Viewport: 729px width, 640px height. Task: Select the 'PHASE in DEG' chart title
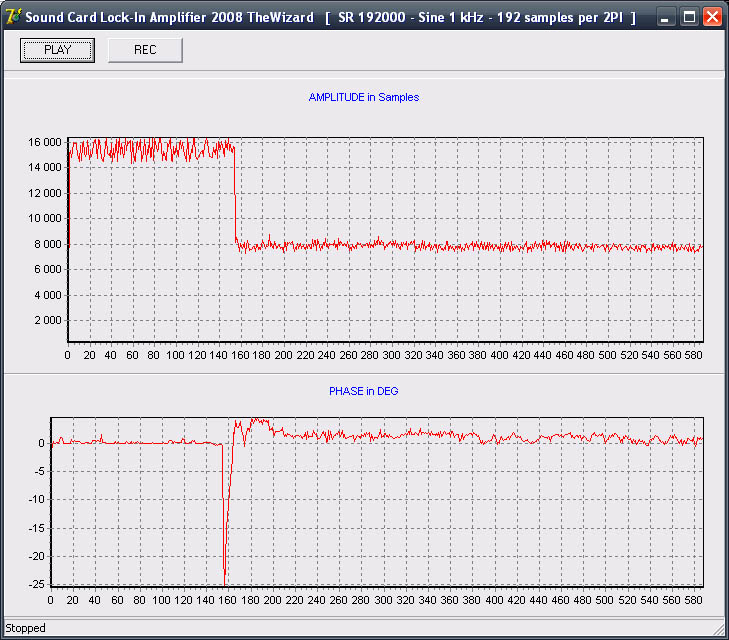coord(363,391)
